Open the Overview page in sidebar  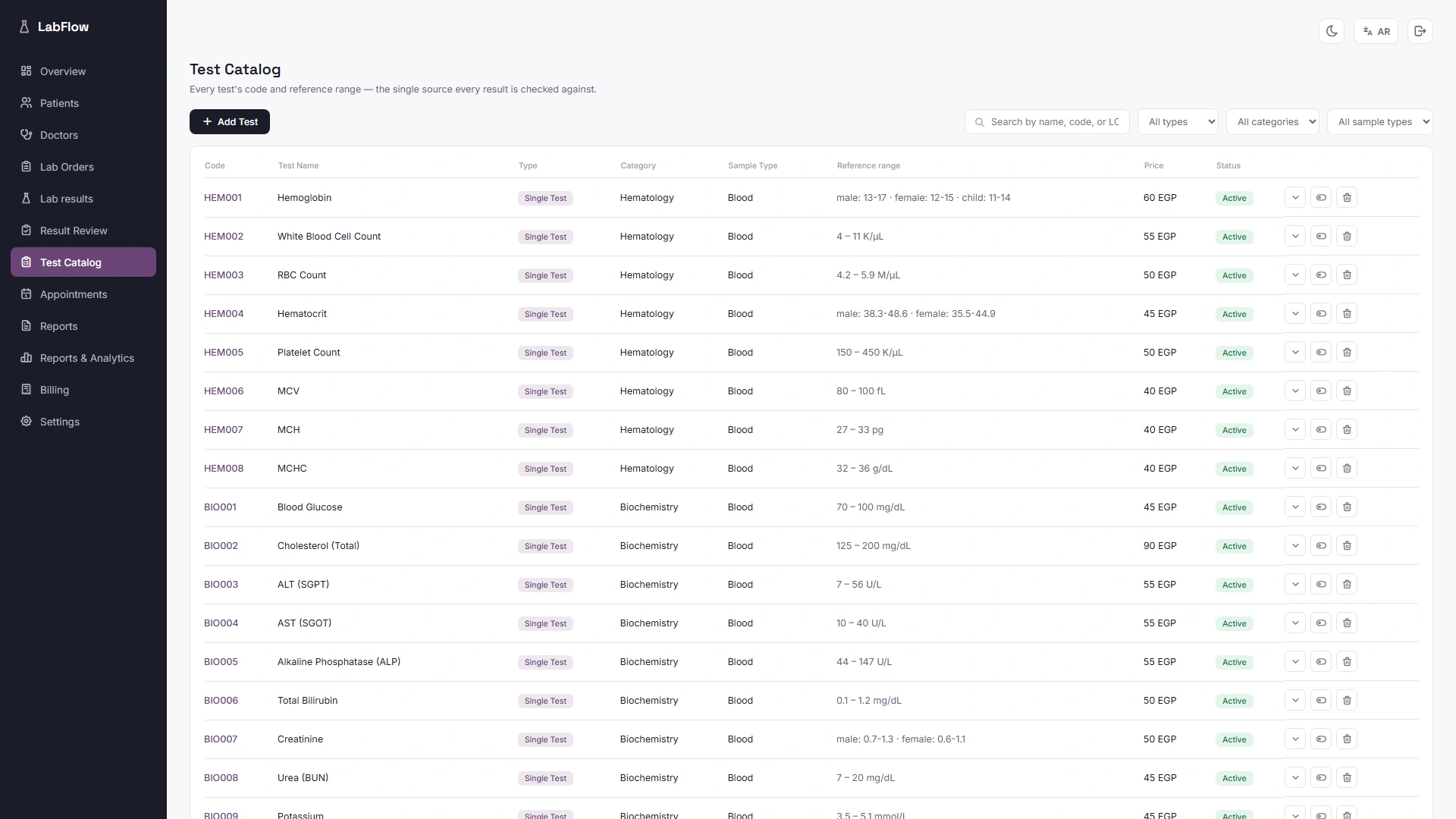83,71
